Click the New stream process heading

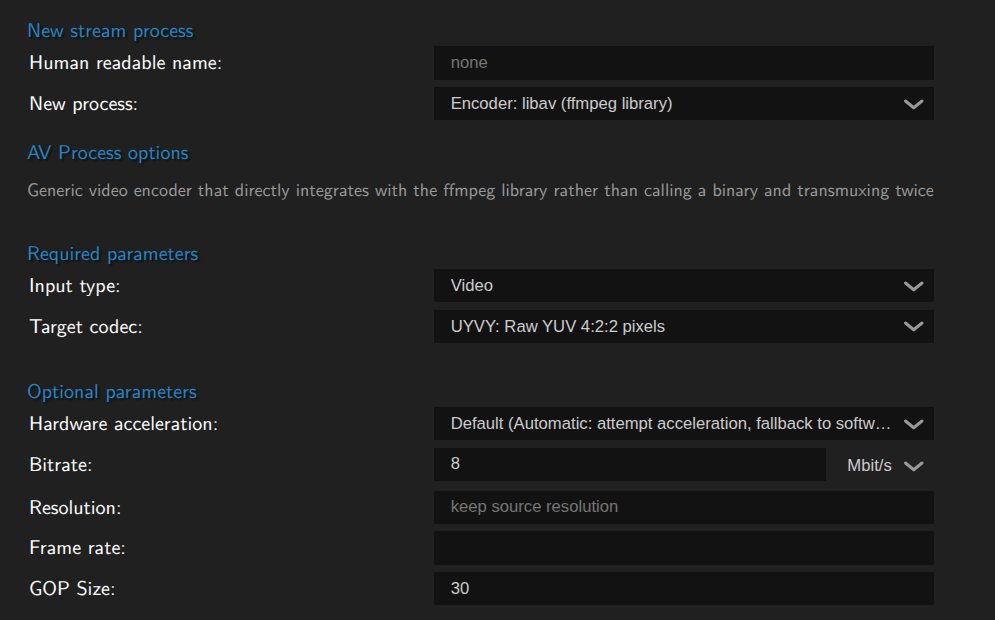click(110, 31)
